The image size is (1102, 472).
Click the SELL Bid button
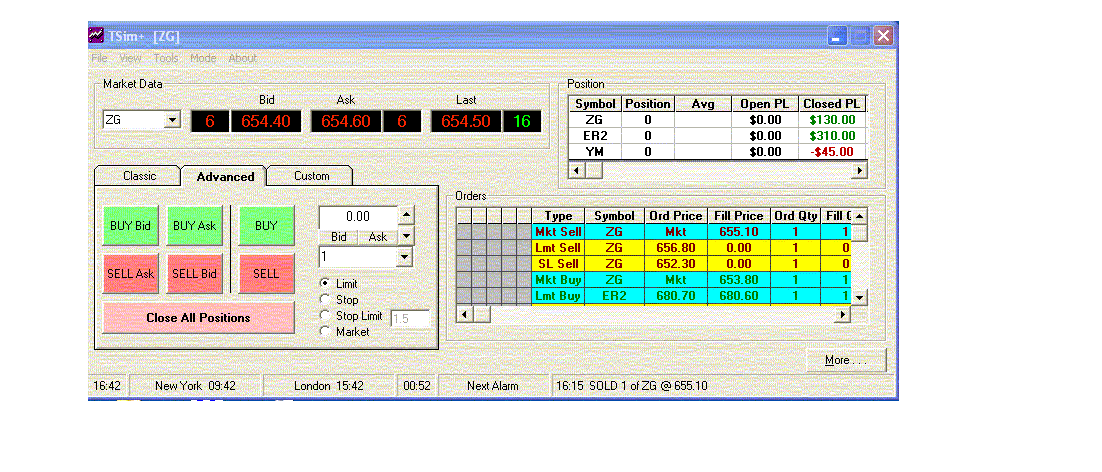pos(195,274)
